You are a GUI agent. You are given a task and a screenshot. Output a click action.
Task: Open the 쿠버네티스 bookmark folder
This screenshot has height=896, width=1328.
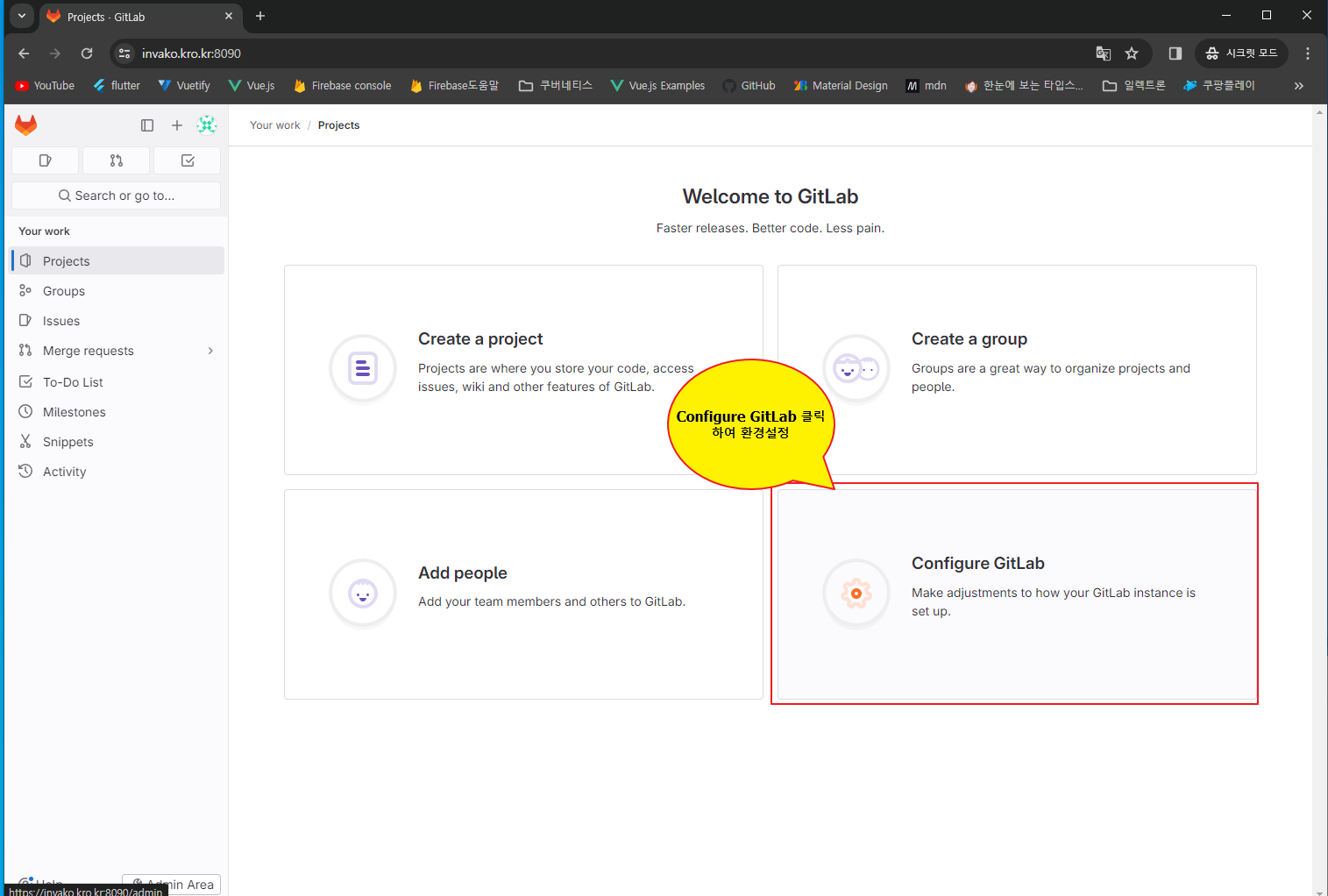click(556, 85)
